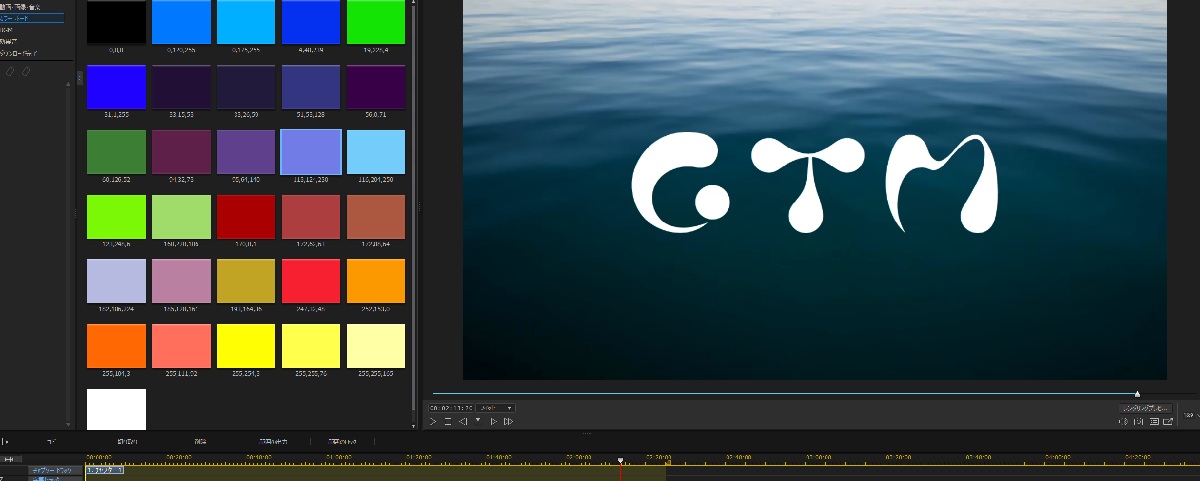Screen dimensions: 1200x481
Task: Click the fourth timeline toolbar tool label
Action: tap(272, 440)
